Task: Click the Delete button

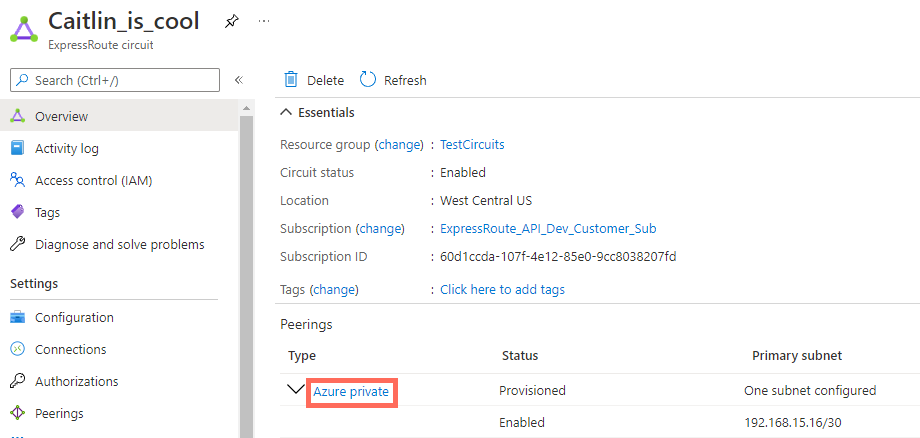Action: [314, 80]
